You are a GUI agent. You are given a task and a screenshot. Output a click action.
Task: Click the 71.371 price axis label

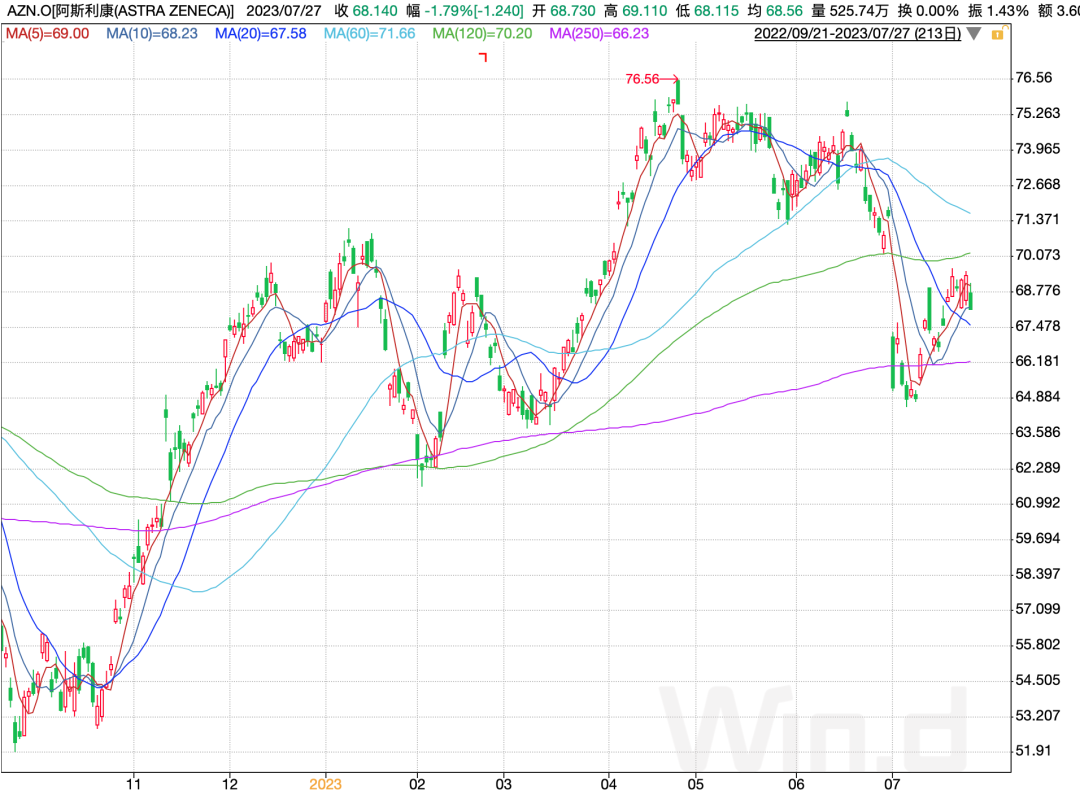1038,220
